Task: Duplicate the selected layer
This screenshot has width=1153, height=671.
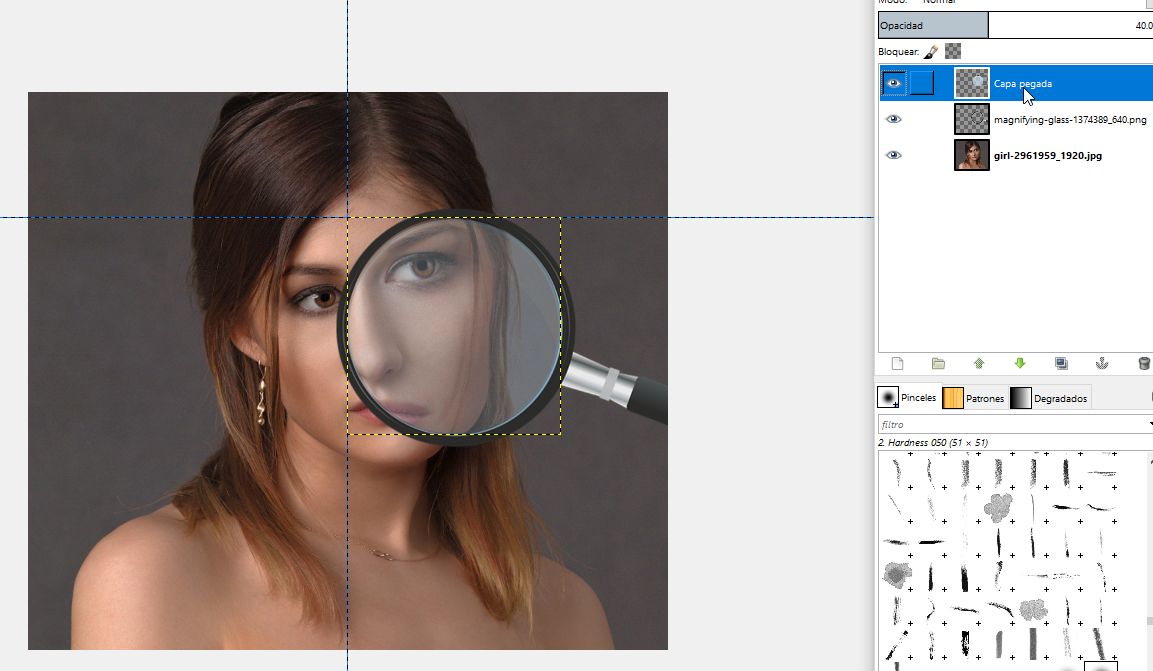Action: pos(1061,363)
